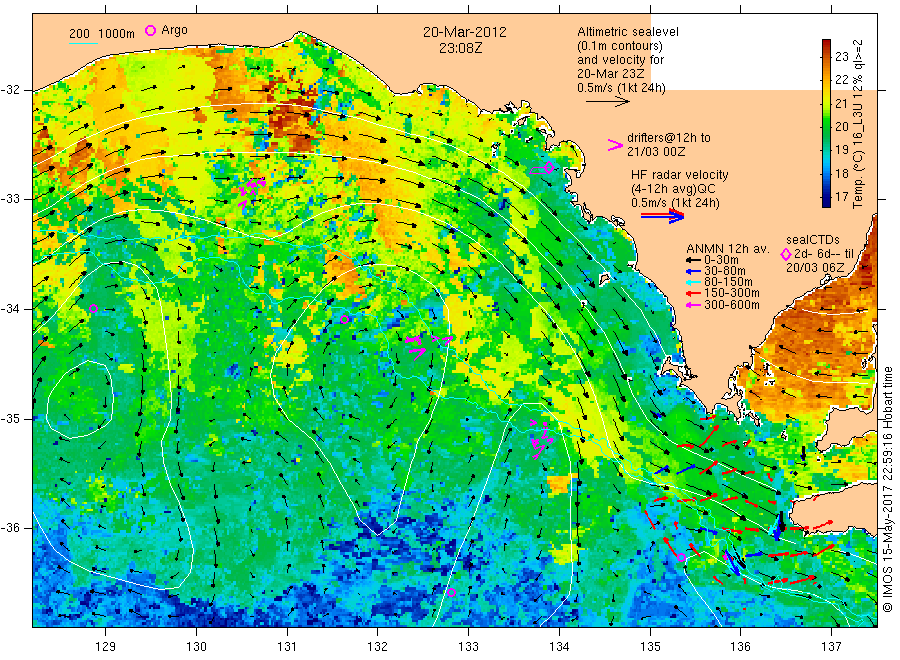
Task: Click the '23' colorbar tick label
Action: [x=841, y=56]
